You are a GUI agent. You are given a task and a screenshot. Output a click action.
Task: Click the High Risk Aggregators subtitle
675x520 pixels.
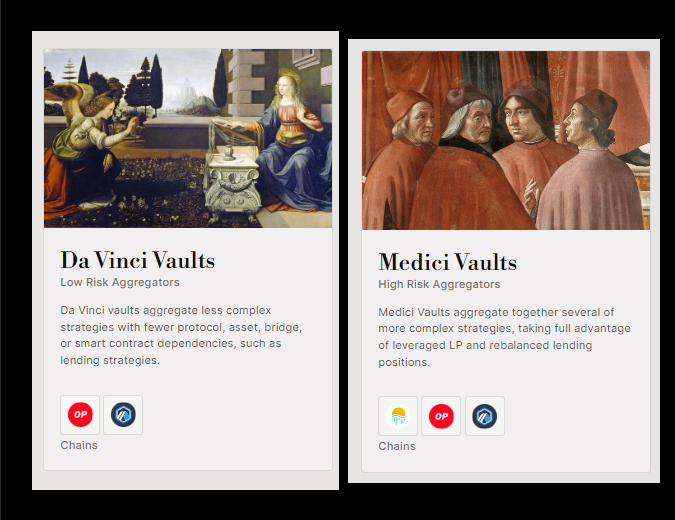439,285
